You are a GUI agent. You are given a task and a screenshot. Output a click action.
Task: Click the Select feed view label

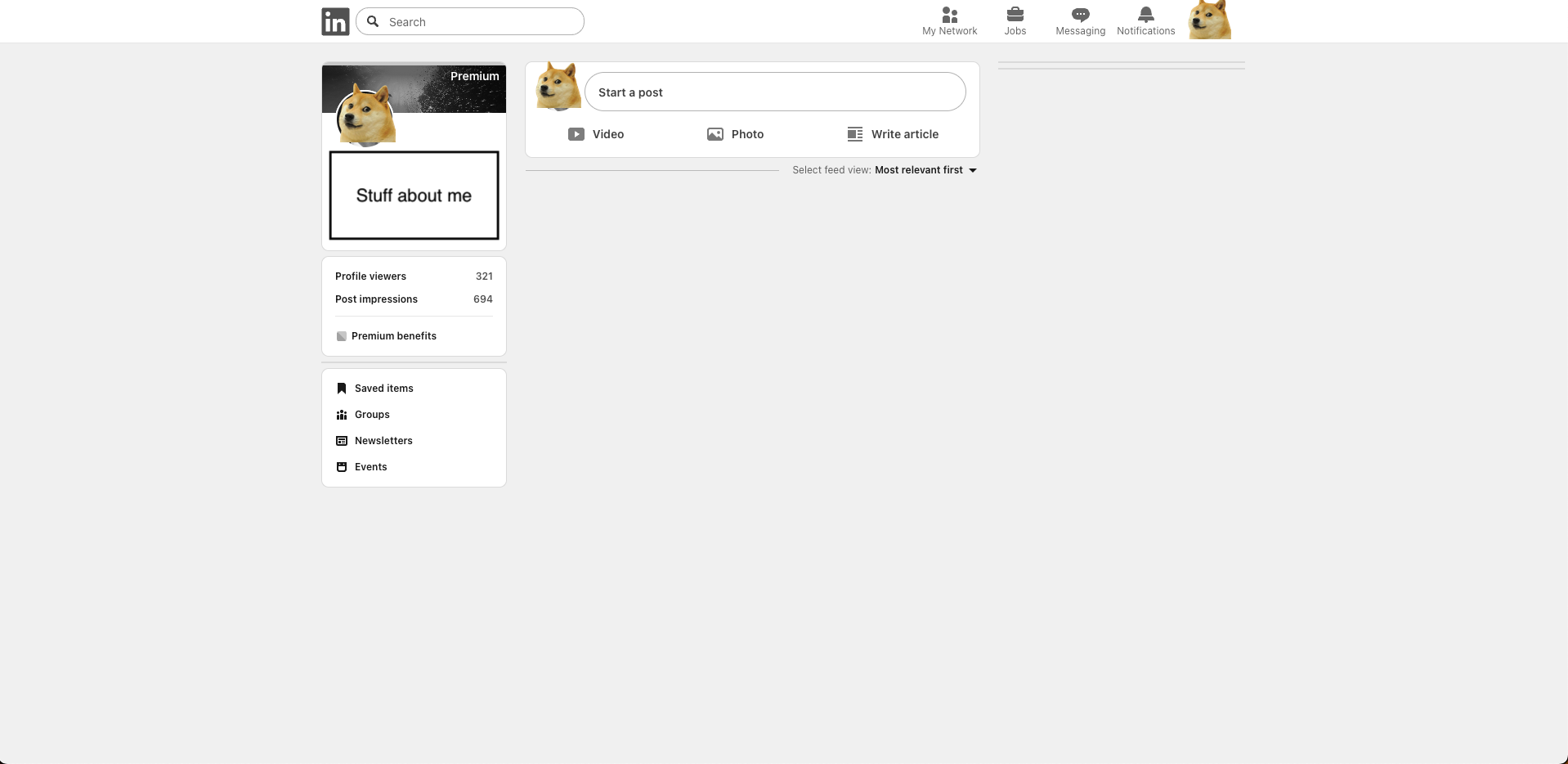pos(831,170)
